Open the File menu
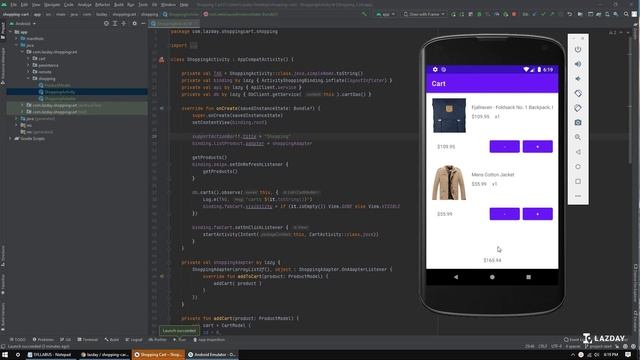 click(14, 4)
